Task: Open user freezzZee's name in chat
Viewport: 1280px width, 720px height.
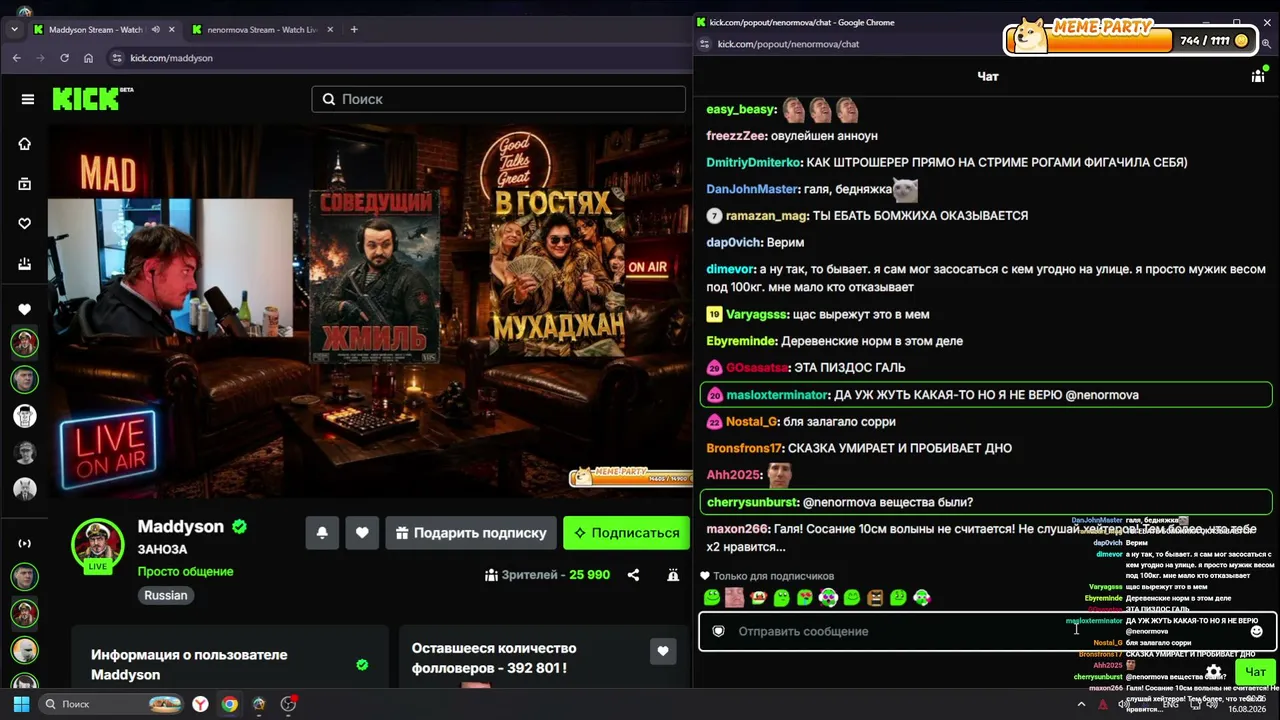Action: point(735,135)
